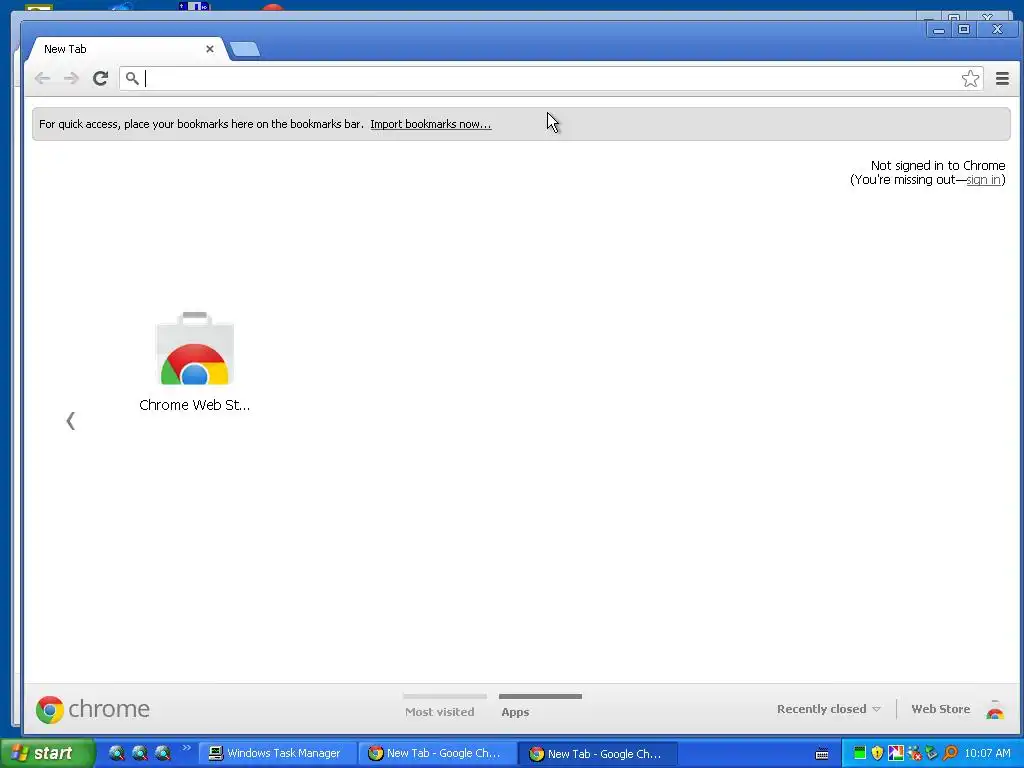Click the sign in link

[984, 180]
